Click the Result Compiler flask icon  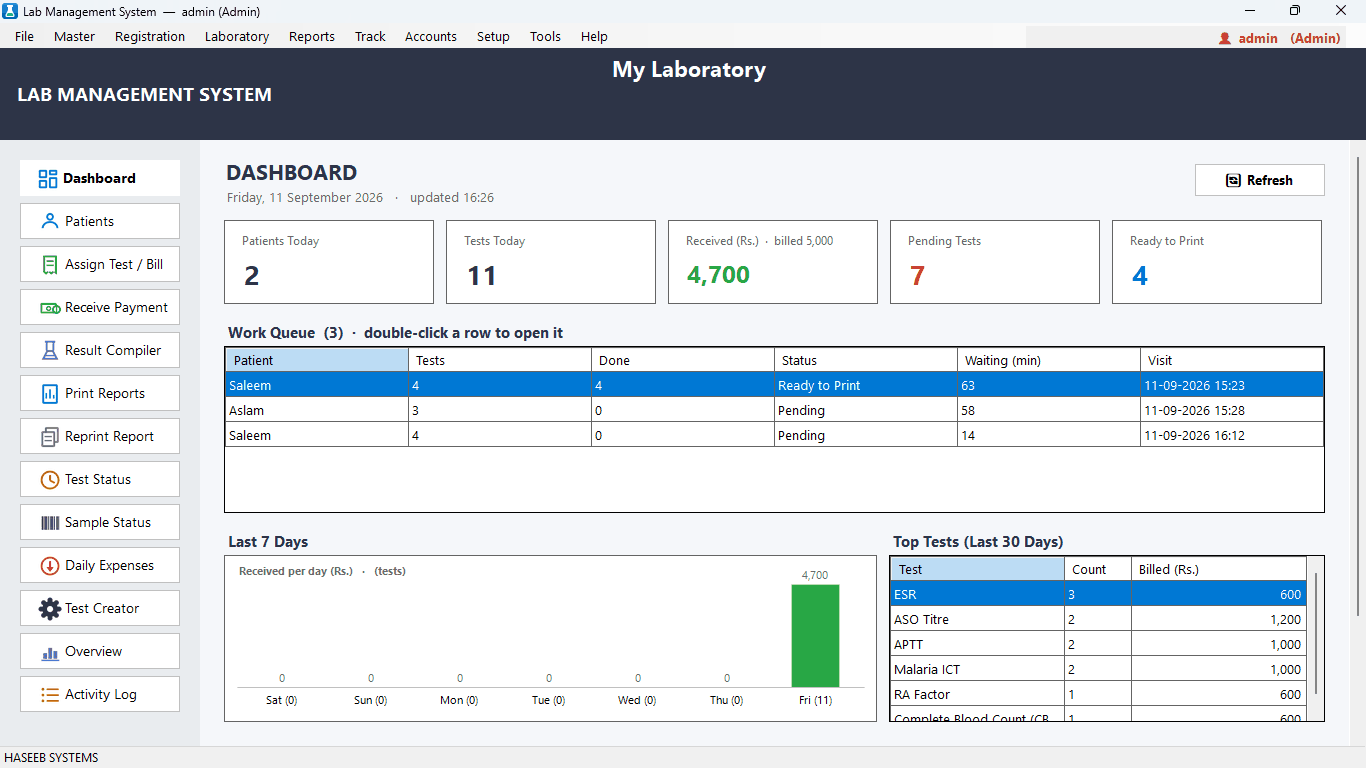click(50, 351)
